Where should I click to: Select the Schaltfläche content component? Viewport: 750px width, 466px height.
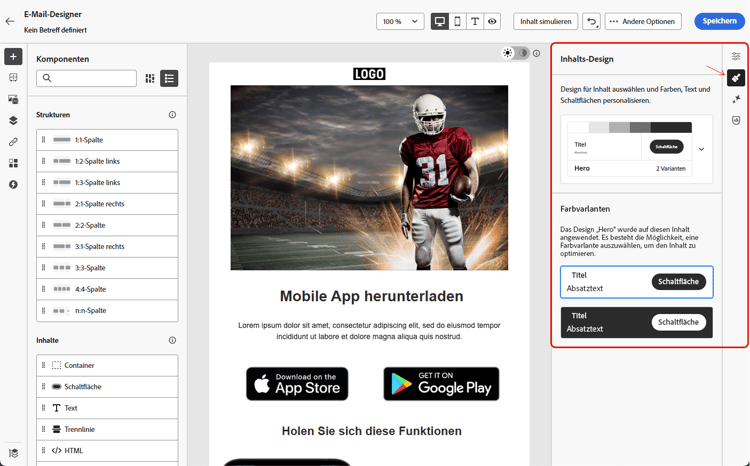[107, 387]
